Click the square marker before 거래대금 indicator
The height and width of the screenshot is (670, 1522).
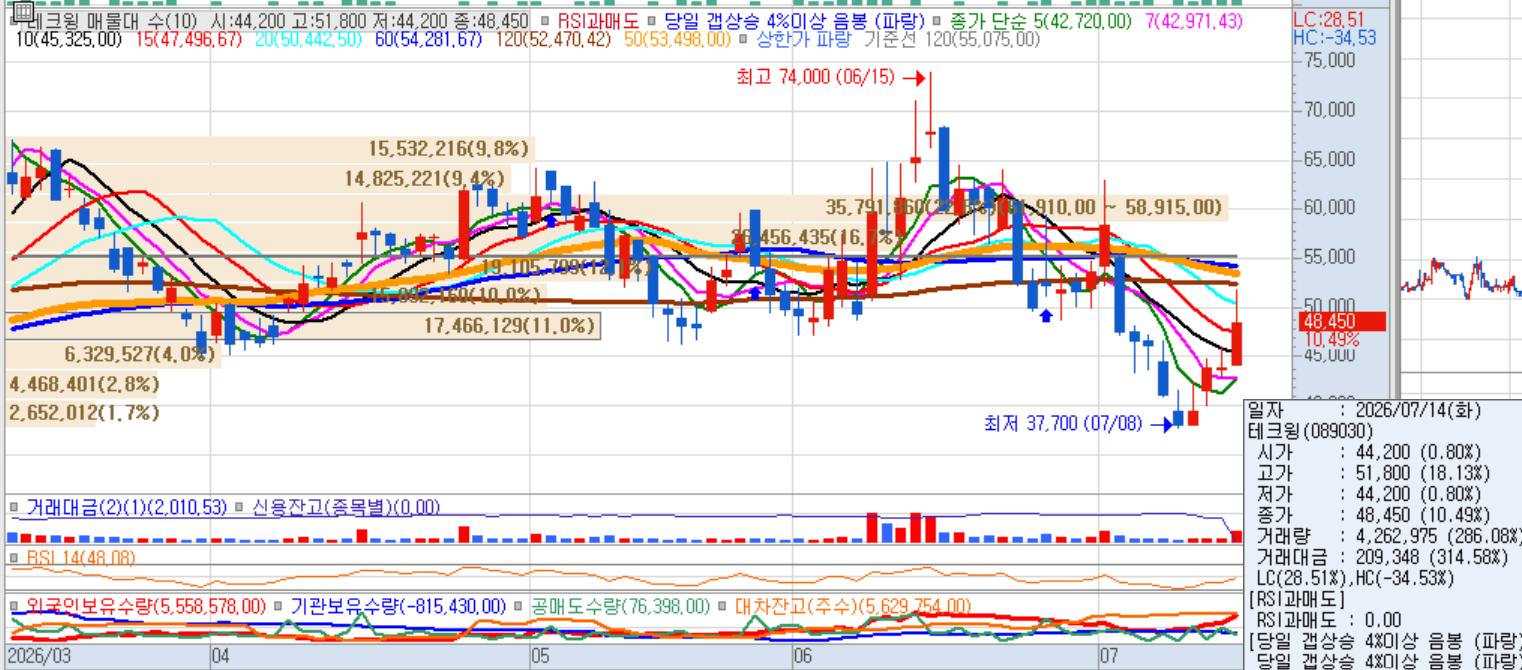coord(14,508)
